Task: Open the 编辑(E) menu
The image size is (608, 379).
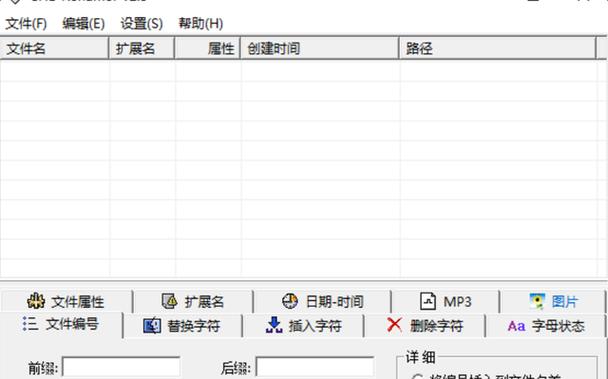Action: tap(83, 24)
